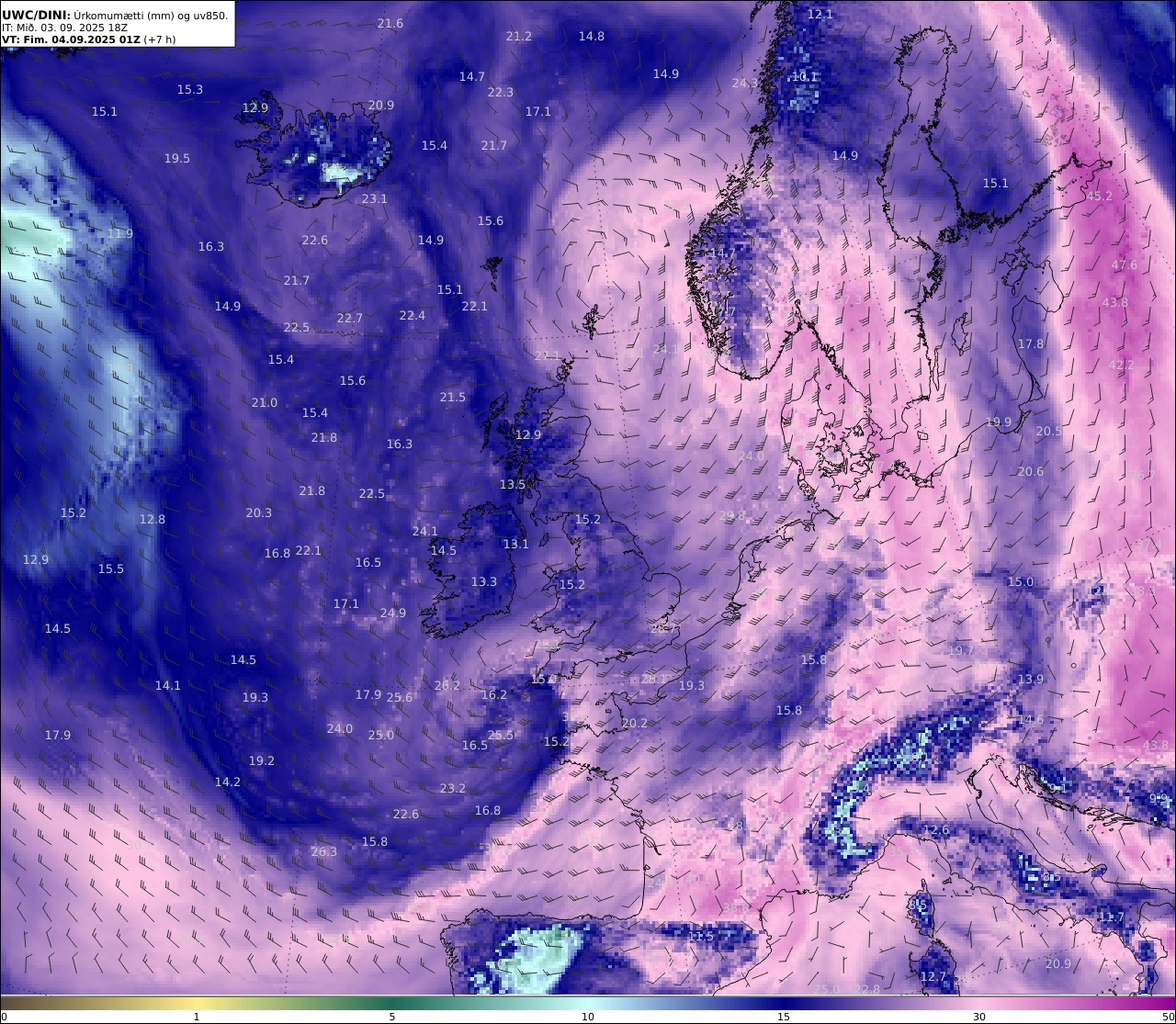Click the map value 19.7
The width and height of the screenshot is (1176, 1024).
coord(961,650)
